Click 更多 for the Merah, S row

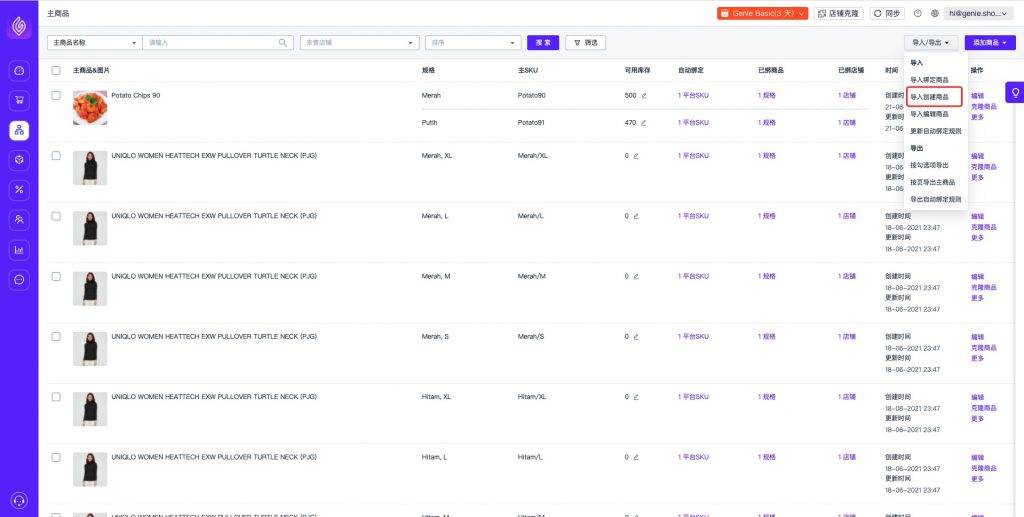[x=977, y=358]
